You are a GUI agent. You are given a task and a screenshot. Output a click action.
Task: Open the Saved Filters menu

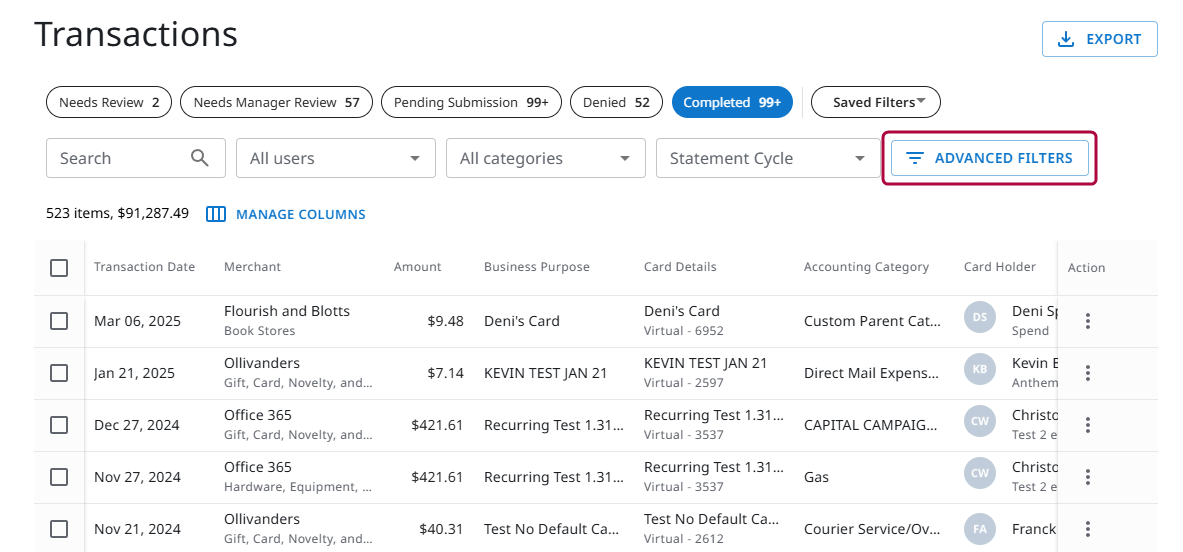(x=875, y=102)
